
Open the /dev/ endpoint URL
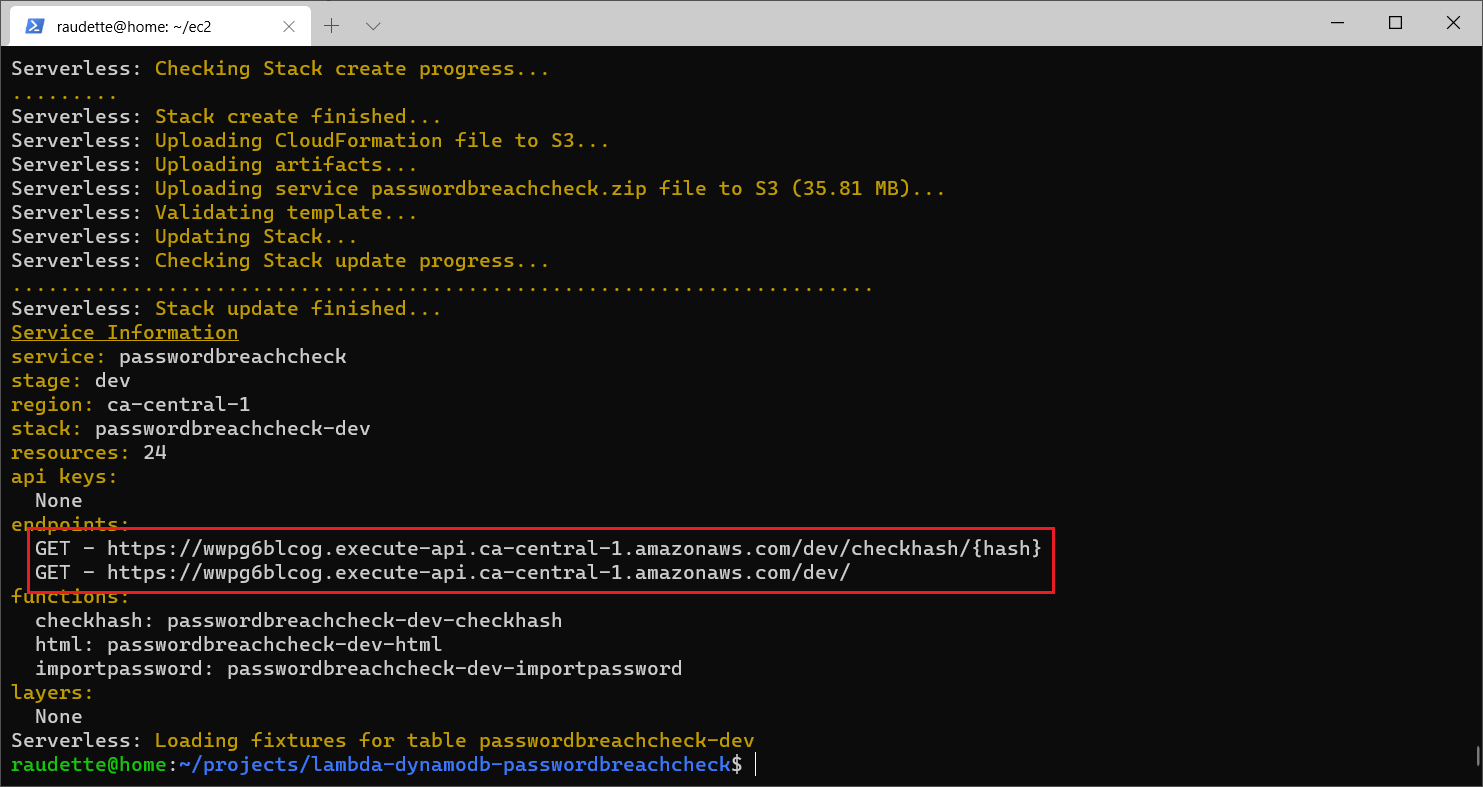tap(478, 573)
